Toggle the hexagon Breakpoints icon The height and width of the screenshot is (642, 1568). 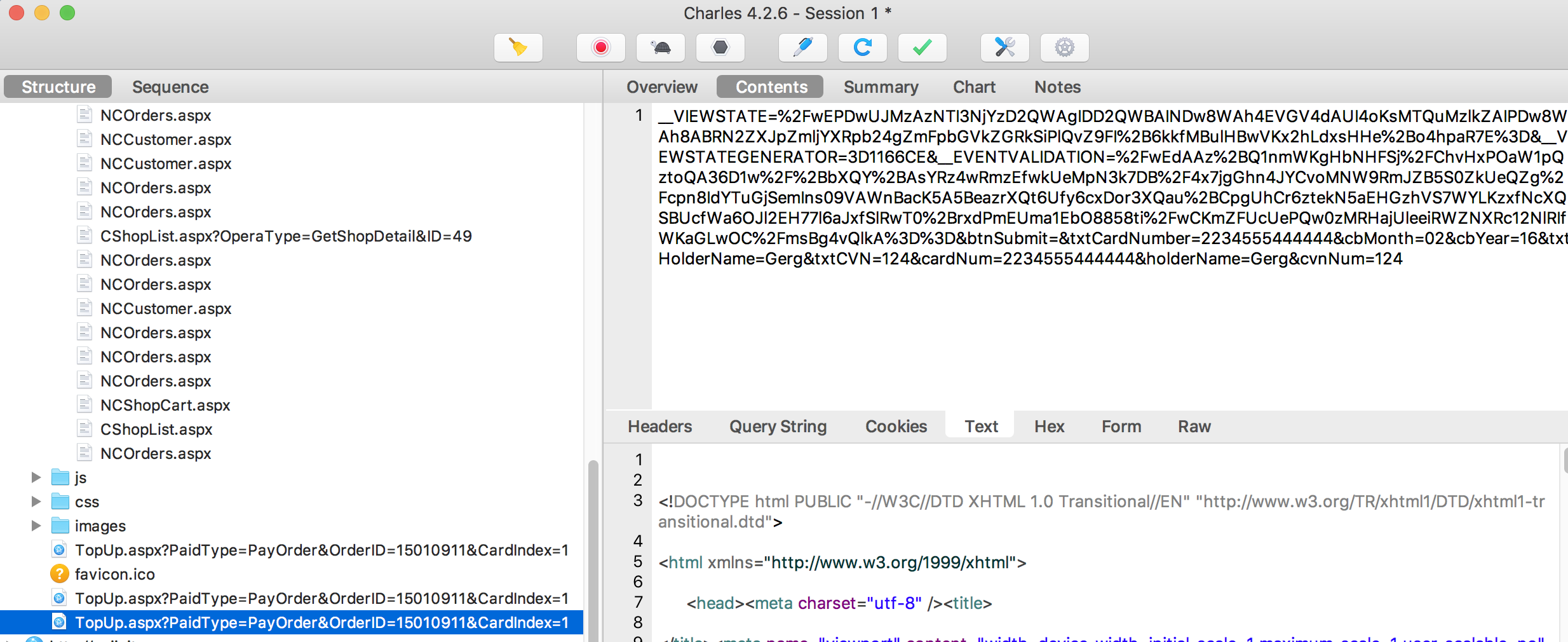click(720, 48)
